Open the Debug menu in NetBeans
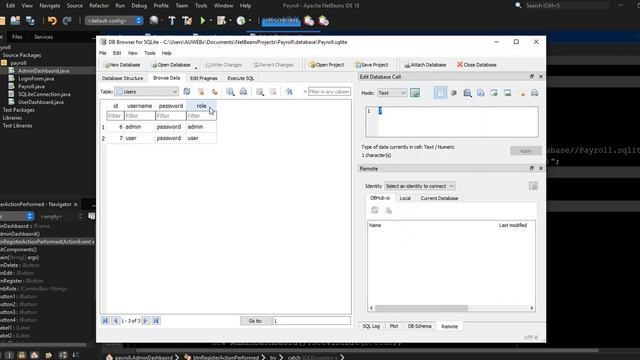The width and height of the screenshot is (640, 360). 139,6
